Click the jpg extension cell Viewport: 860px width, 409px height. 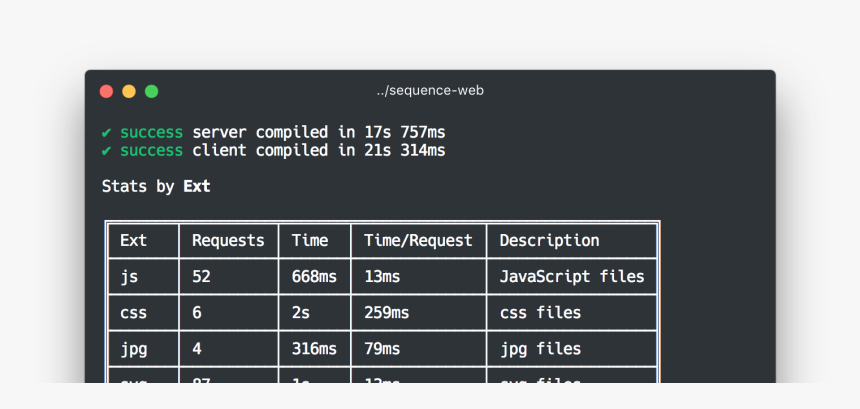[x=134, y=349]
